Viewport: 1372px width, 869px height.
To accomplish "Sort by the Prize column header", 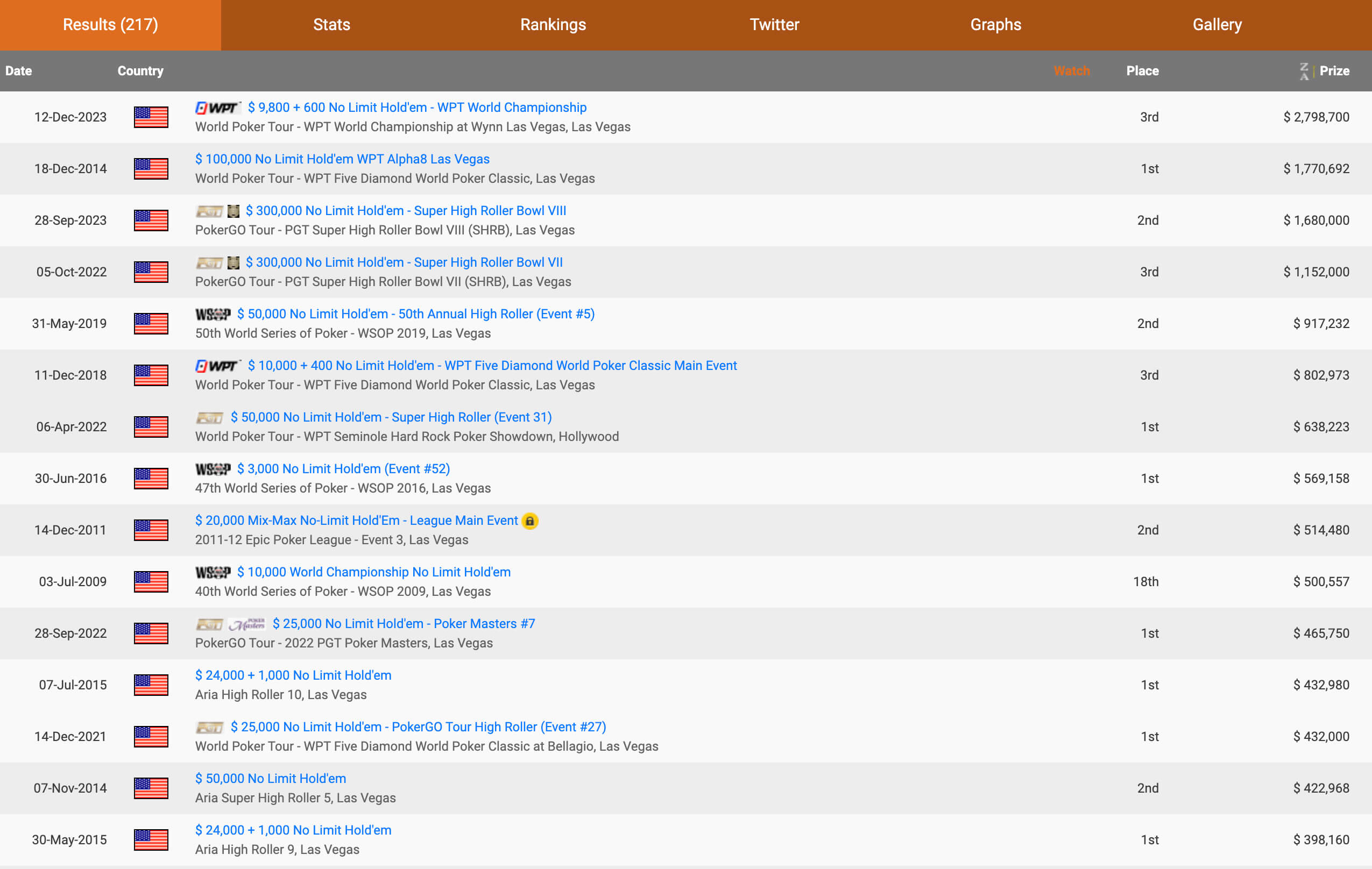I will pos(1334,71).
